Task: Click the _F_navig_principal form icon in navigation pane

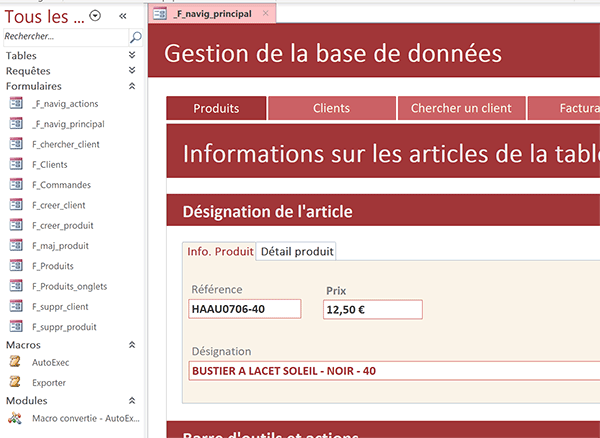Action: coord(16,124)
